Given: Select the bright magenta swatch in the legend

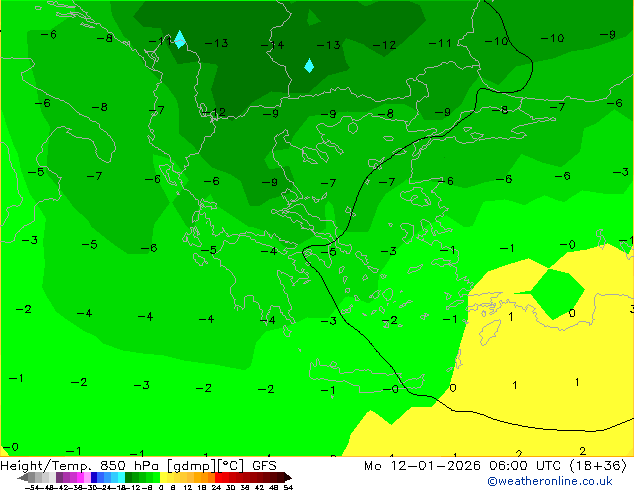Looking at the screenshot, I should pyautogui.click(x=80, y=477).
